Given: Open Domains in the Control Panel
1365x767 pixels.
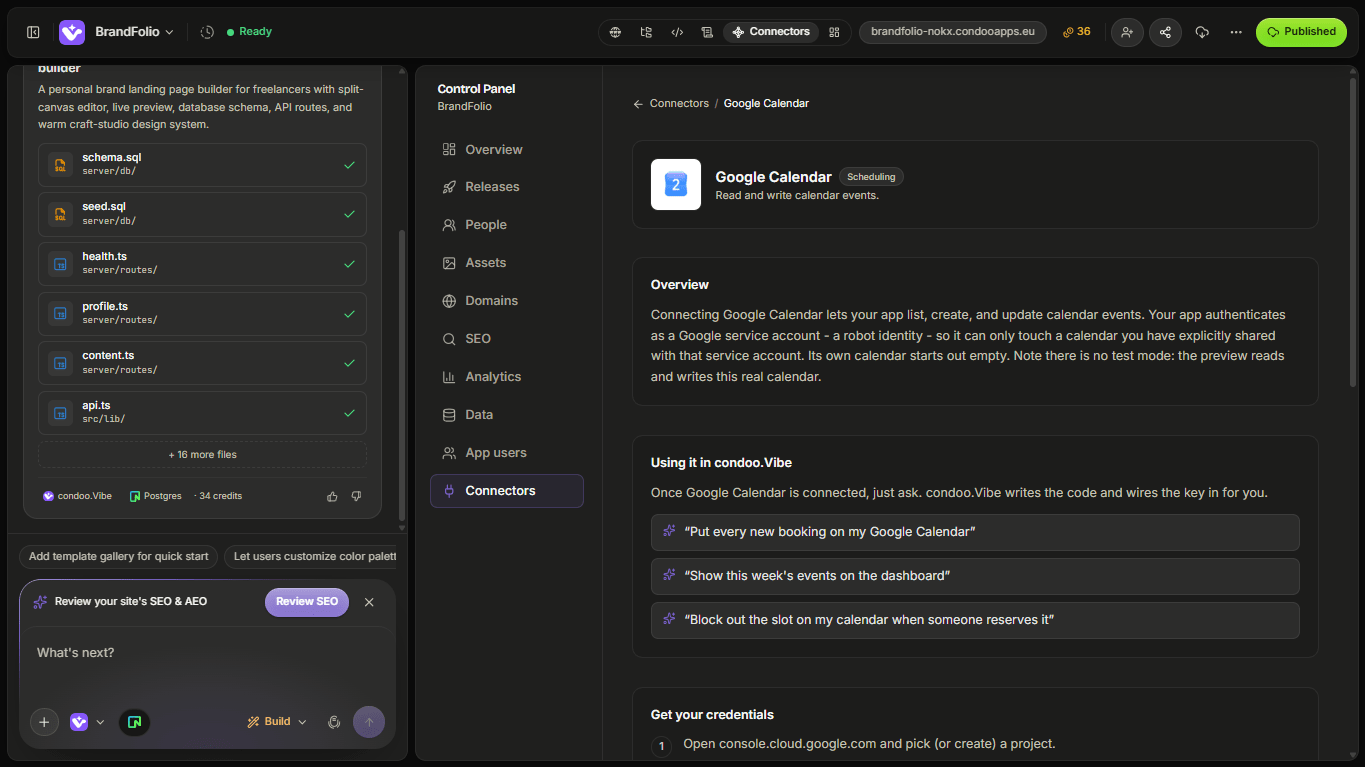Looking at the screenshot, I should pos(507,301).
